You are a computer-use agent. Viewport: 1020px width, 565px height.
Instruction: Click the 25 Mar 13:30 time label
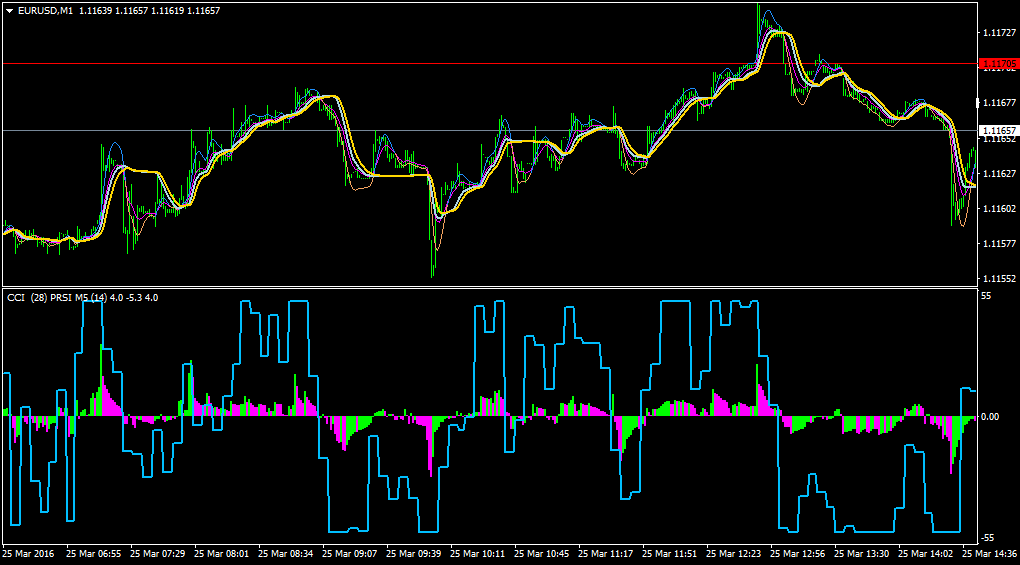click(x=861, y=554)
